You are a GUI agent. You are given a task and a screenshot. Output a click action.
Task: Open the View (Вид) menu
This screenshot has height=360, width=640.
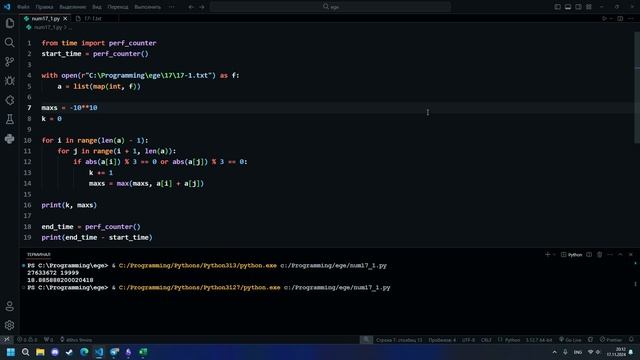pyautogui.click(x=97, y=7)
